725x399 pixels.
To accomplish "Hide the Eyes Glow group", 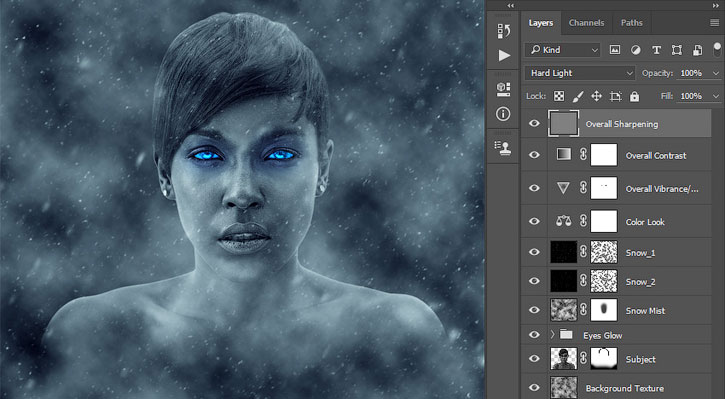I will click(534, 334).
